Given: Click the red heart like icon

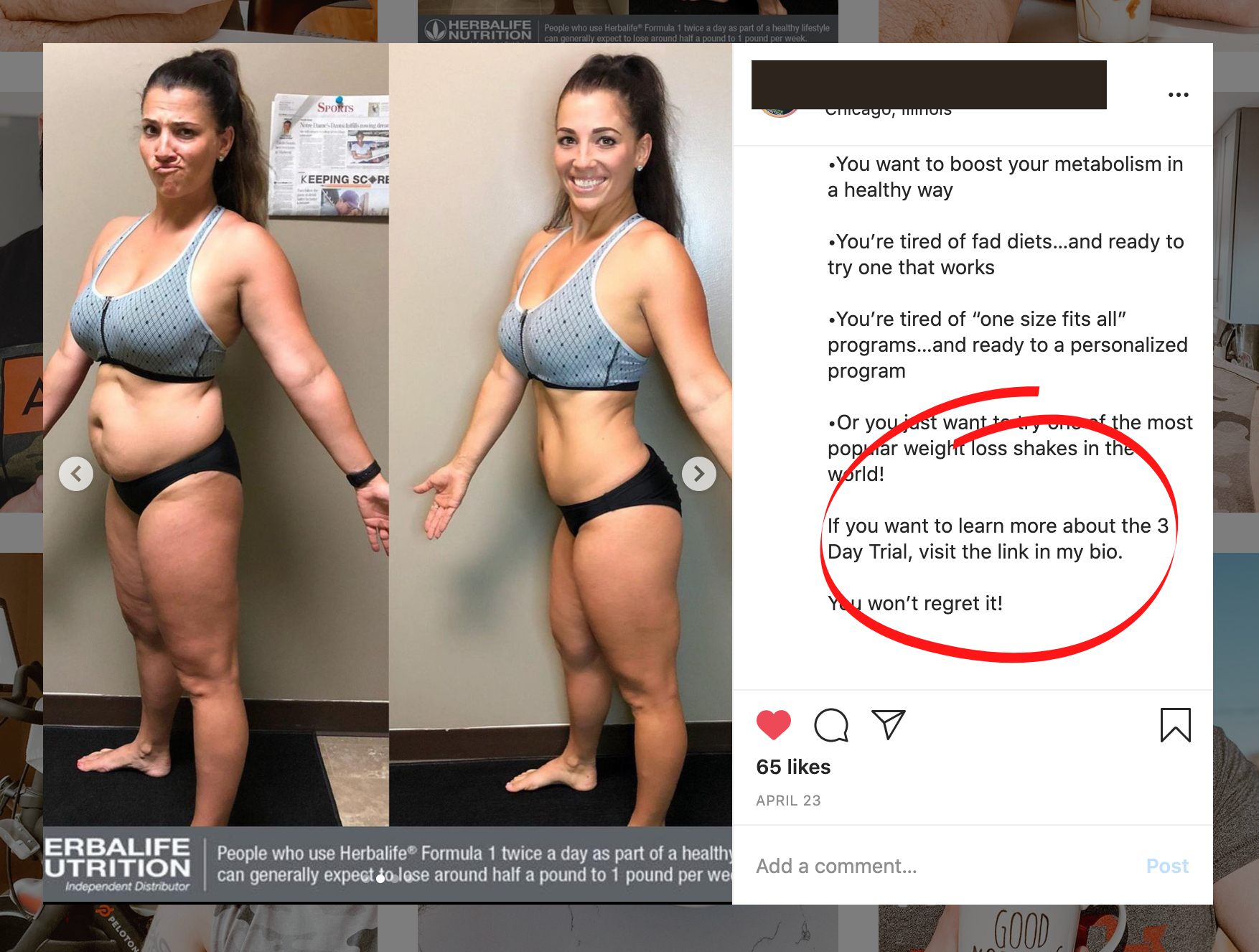Looking at the screenshot, I should pos(773,725).
